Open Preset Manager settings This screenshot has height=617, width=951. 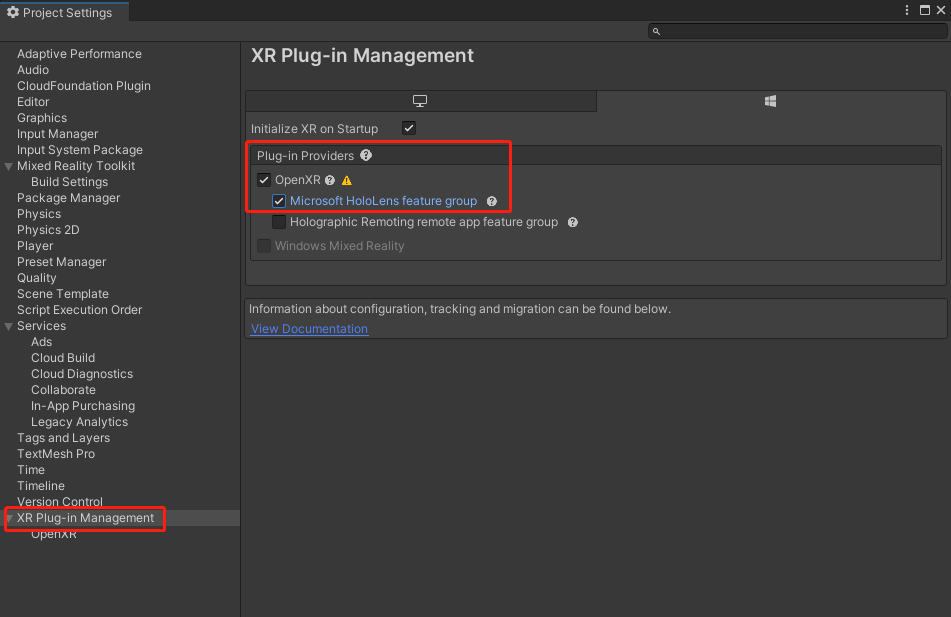pos(61,262)
